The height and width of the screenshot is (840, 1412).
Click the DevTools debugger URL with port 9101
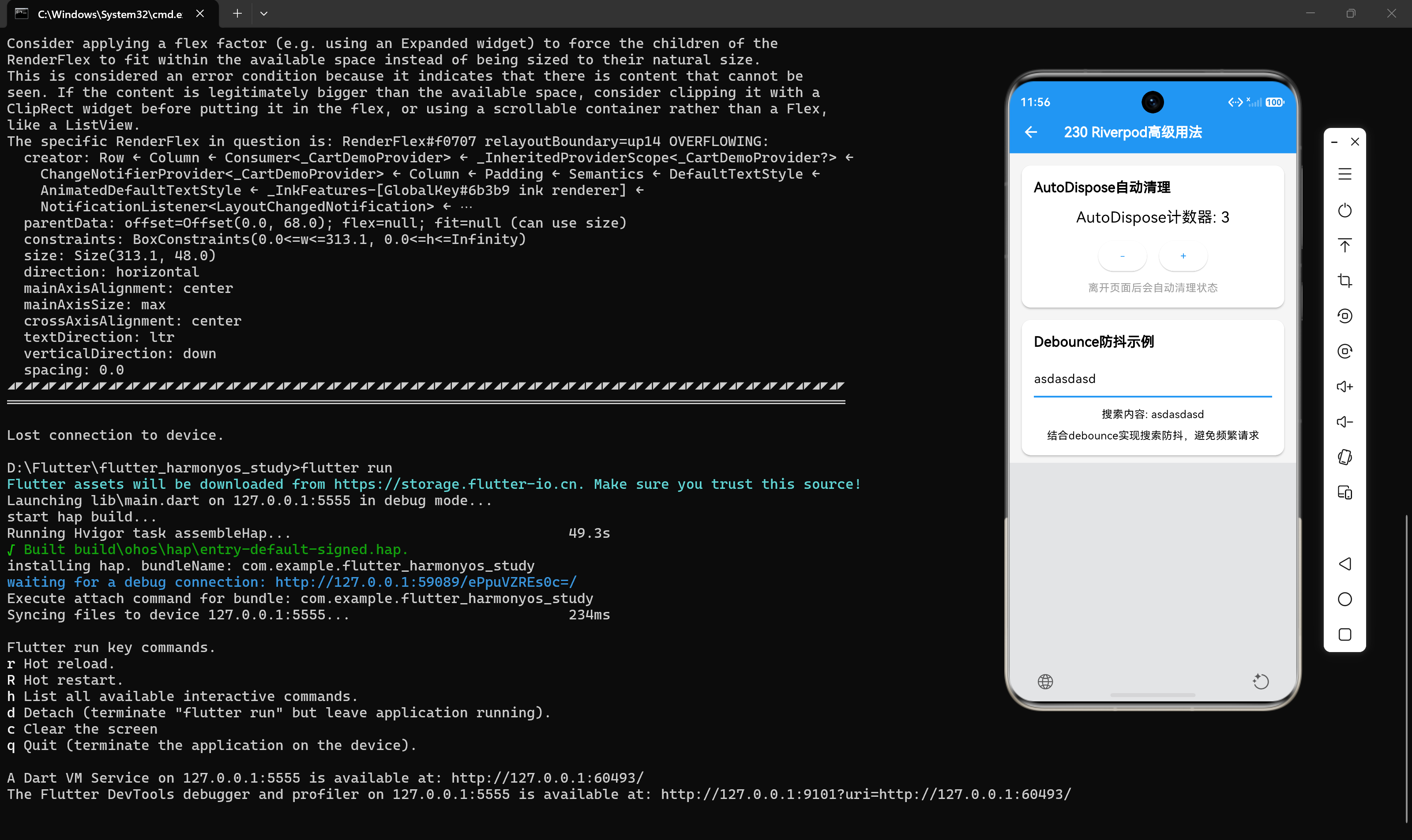coord(866,795)
